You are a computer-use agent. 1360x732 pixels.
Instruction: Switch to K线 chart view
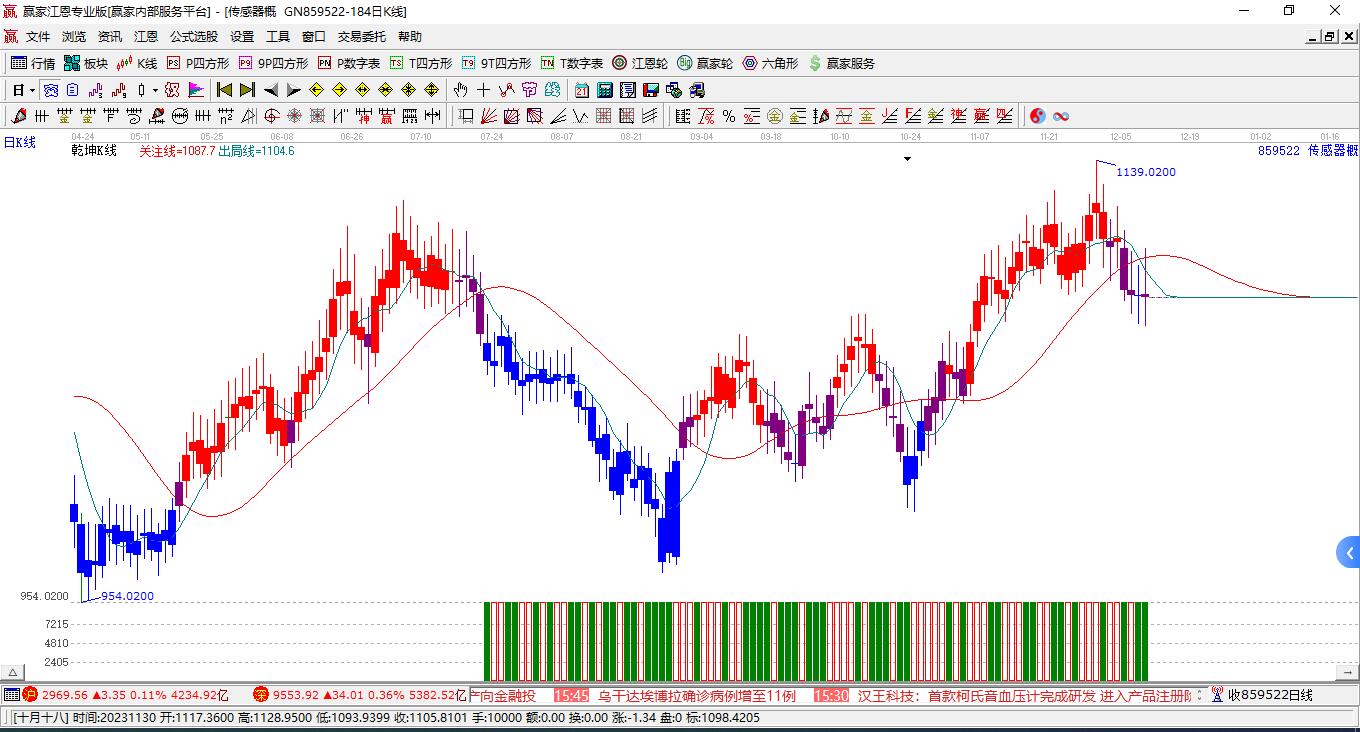(x=137, y=63)
